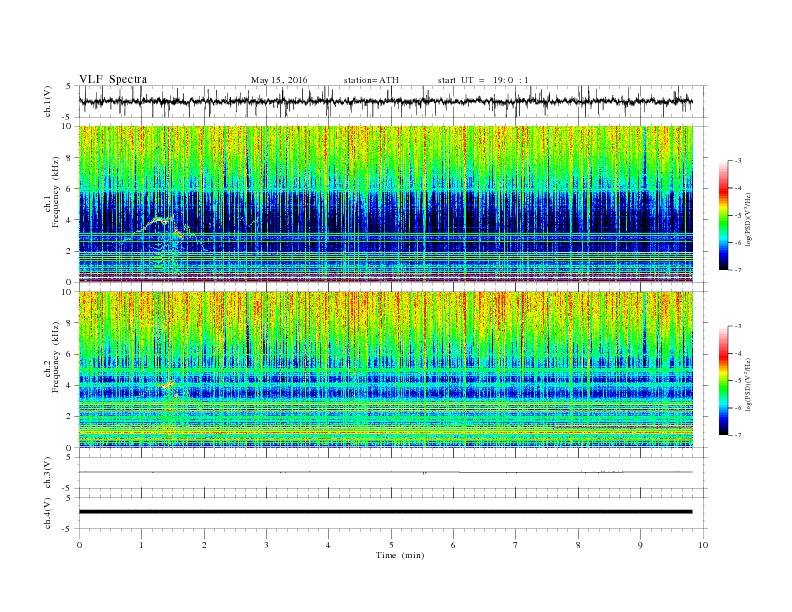Viewport: 792px width, 612px height.
Task: Click the "9" minute tick label
Action: [x=640, y=545]
